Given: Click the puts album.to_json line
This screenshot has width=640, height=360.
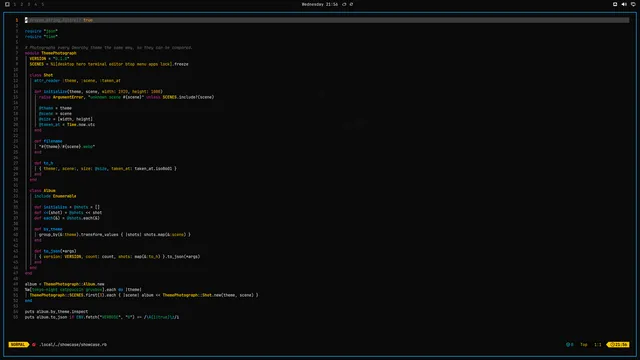Looking at the screenshot, I should pos(102,317).
